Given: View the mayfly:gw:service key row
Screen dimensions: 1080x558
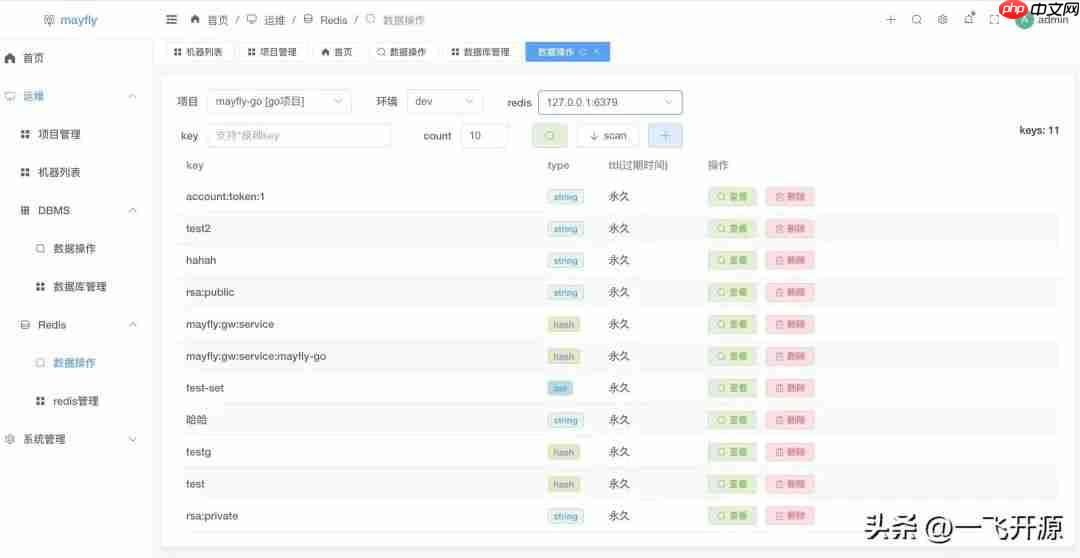Looking at the screenshot, I should click(x=732, y=324).
